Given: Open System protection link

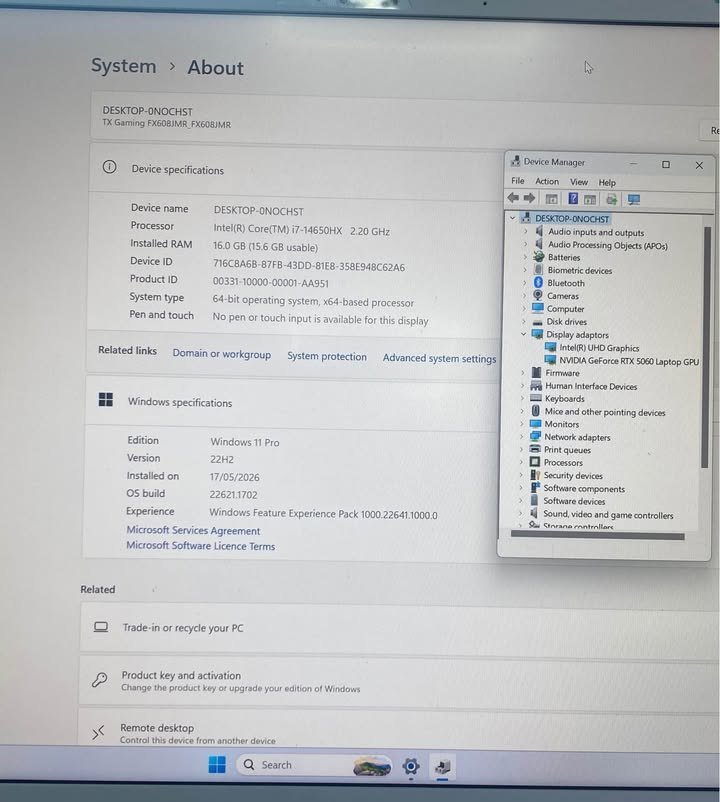Looking at the screenshot, I should pos(327,357).
